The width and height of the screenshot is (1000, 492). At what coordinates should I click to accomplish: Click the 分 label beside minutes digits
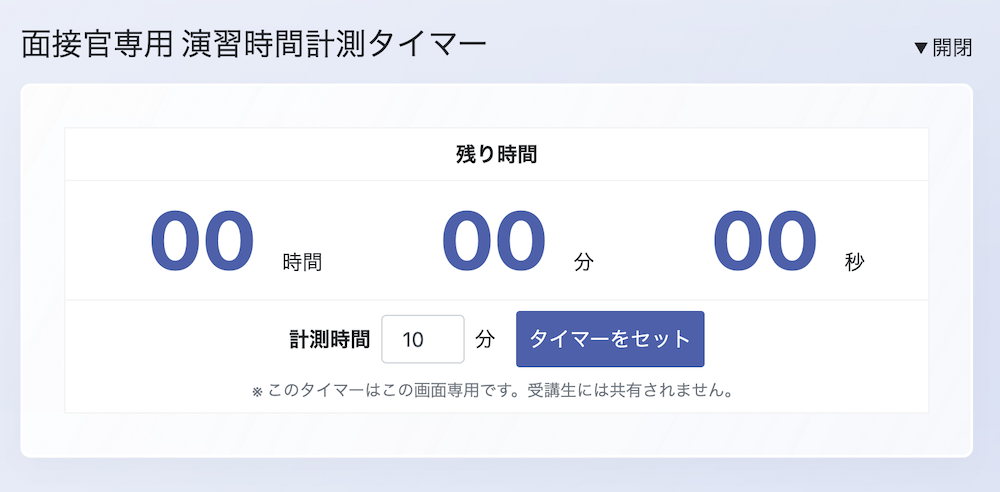click(584, 262)
